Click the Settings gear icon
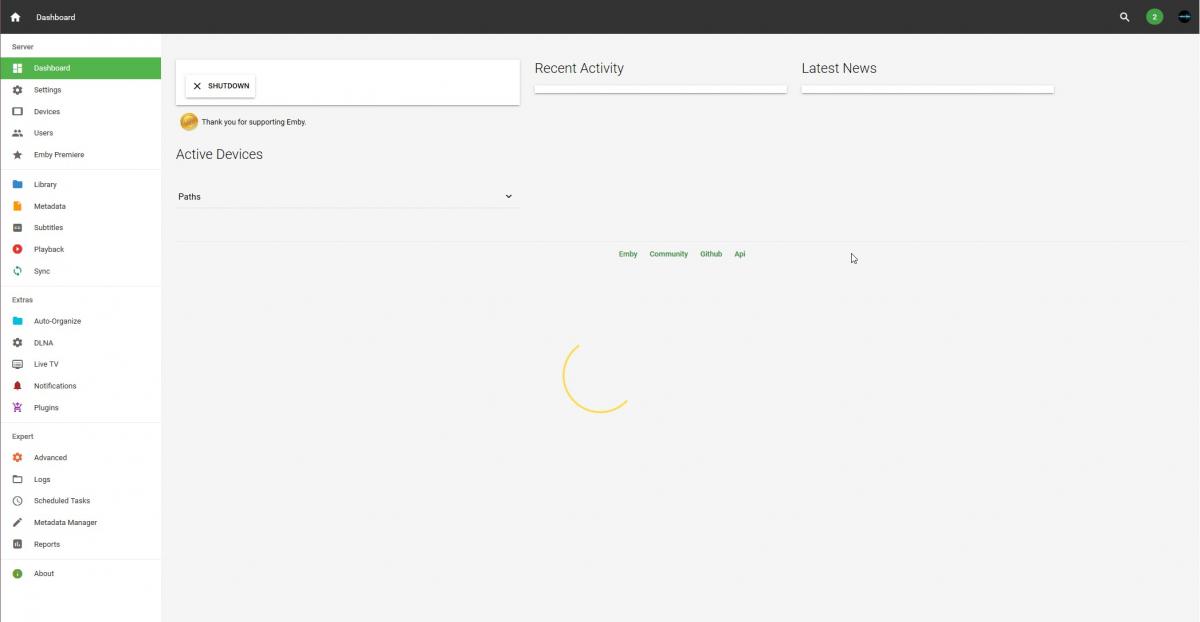The image size is (1200, 622). pyautogui.click(x=17, y=90)
